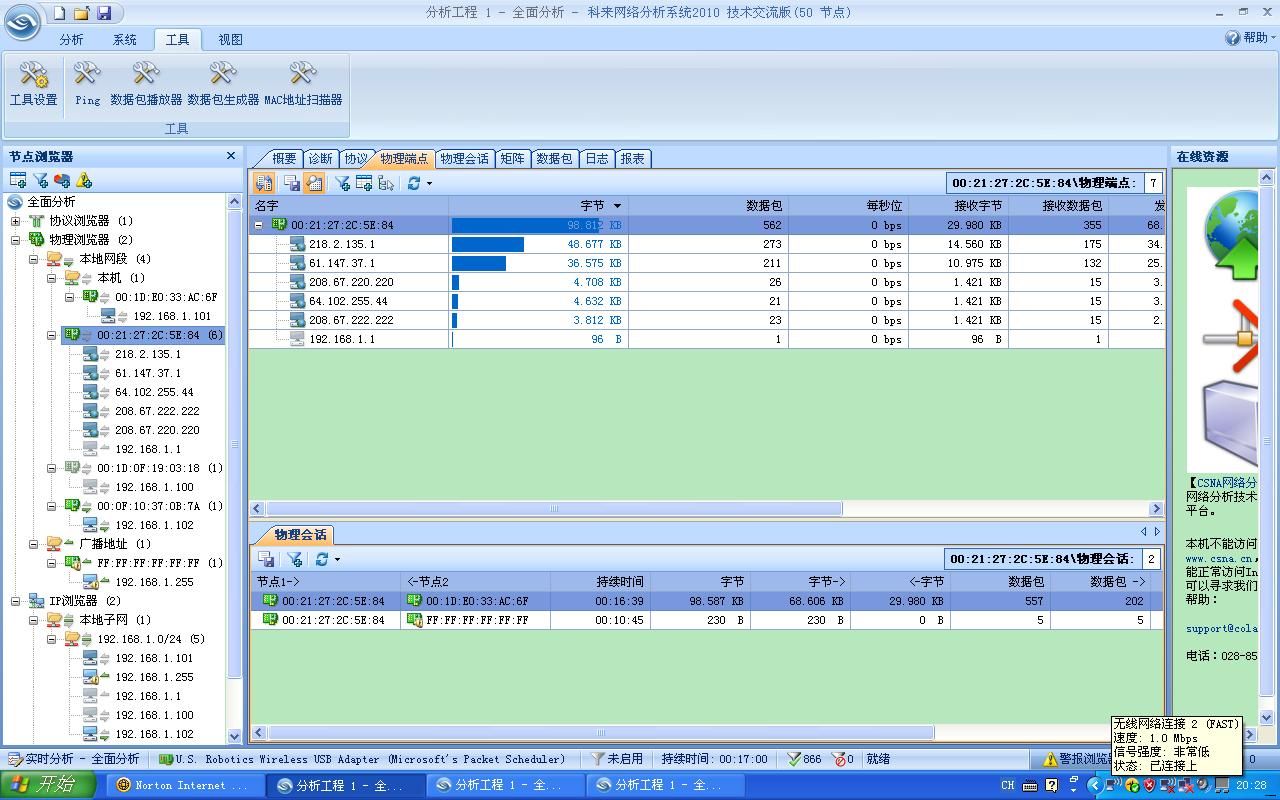Open the 分析 ribbon tab

coord(71,40)
